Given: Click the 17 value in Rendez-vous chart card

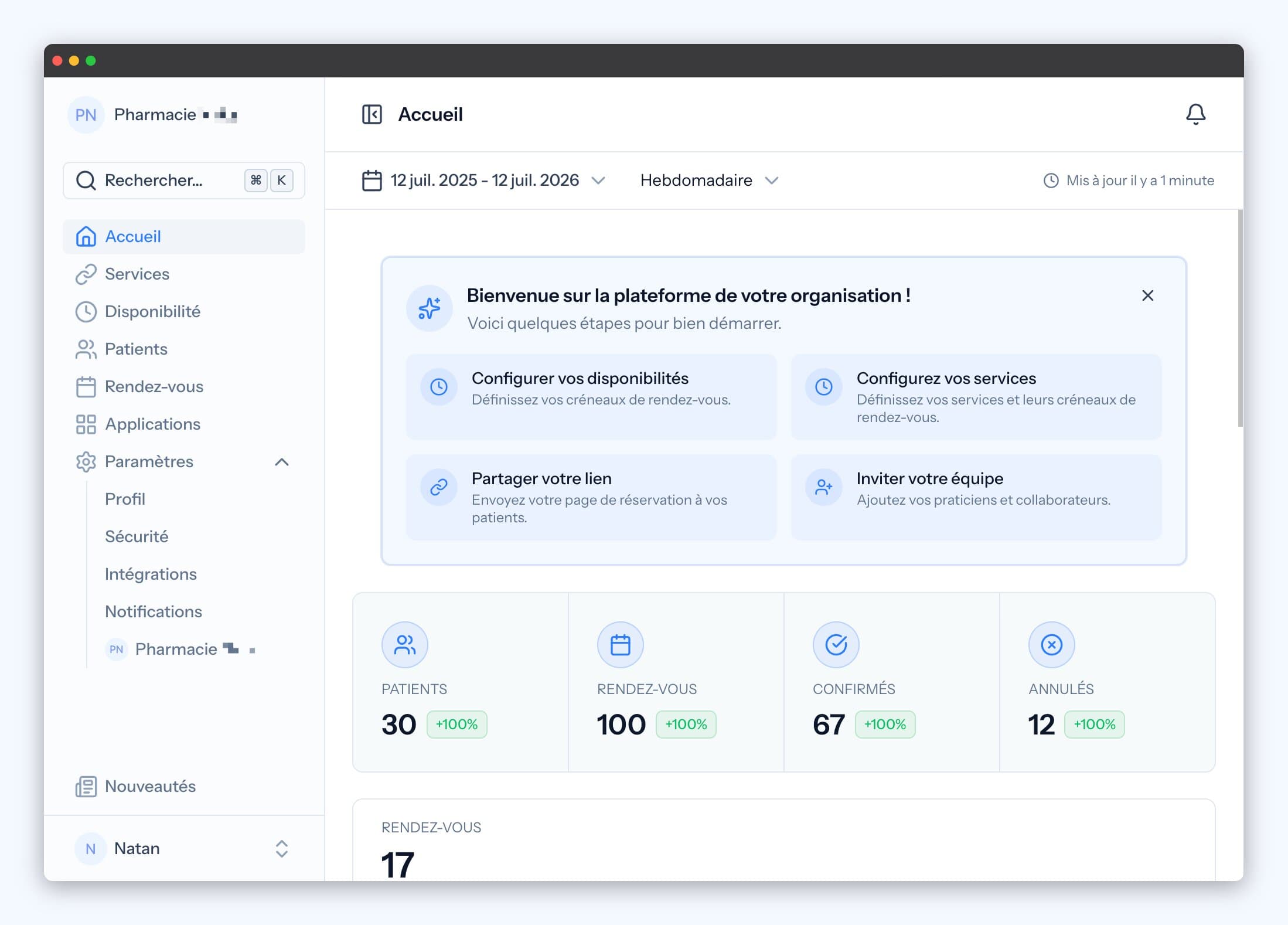Looking at the screenshot, I should pos(398,865).
